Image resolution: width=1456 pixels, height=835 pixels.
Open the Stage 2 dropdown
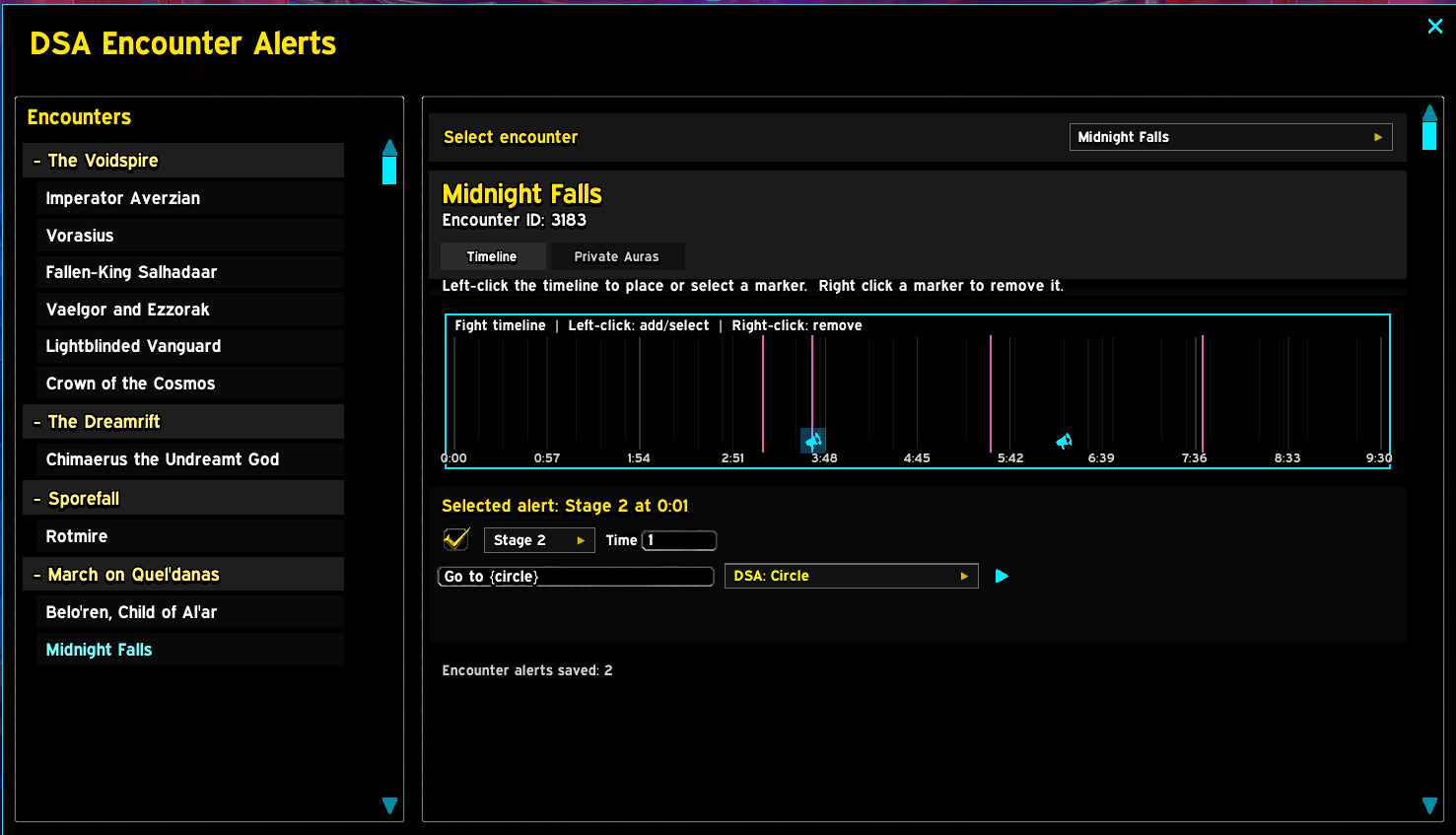click(539, 540)
